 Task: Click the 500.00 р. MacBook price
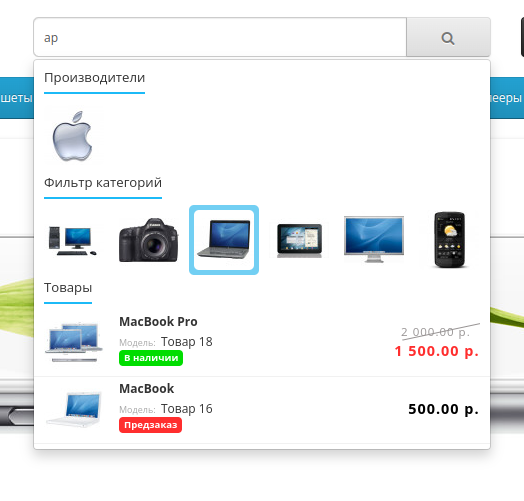[x=443, y=409]
